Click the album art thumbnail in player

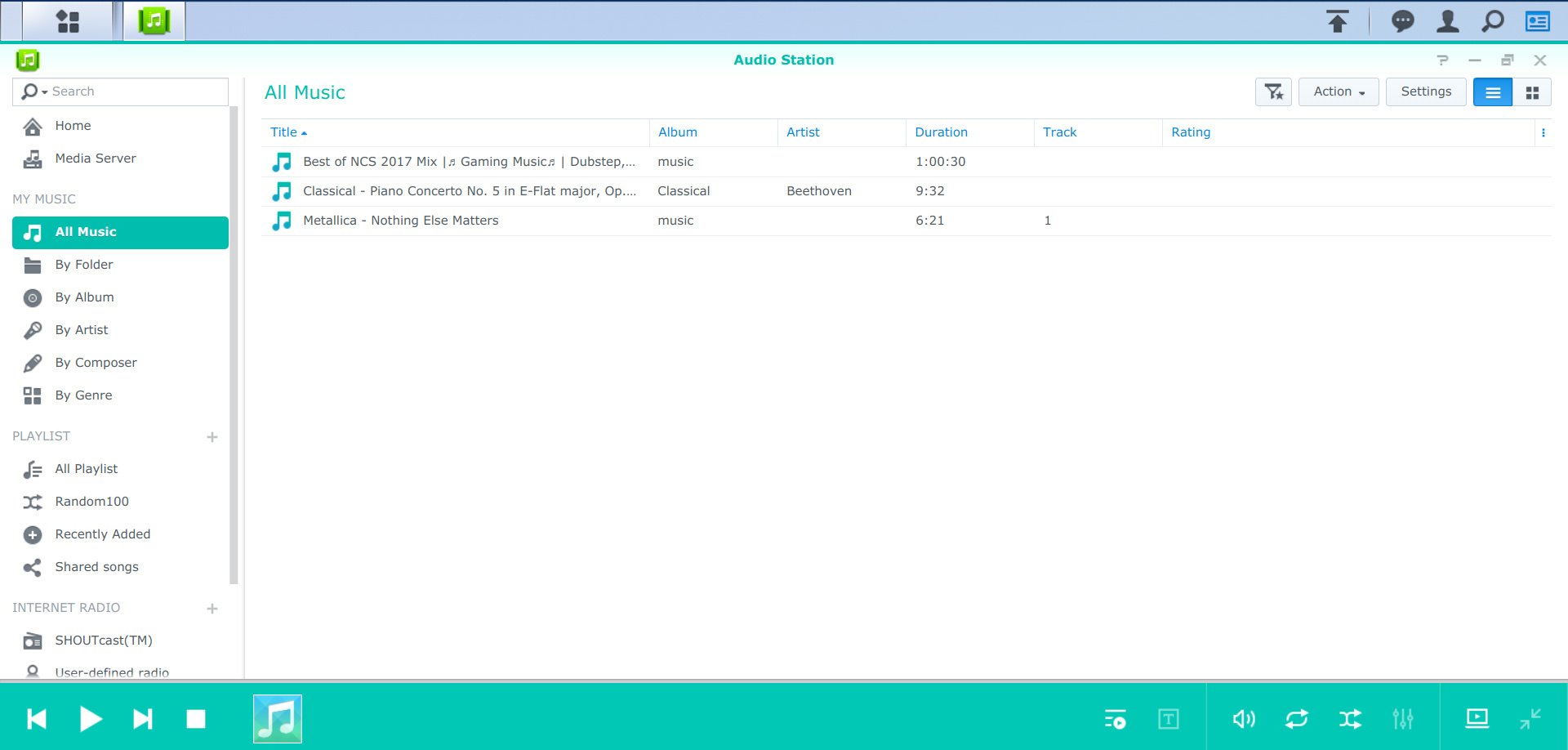coord(278,719)
